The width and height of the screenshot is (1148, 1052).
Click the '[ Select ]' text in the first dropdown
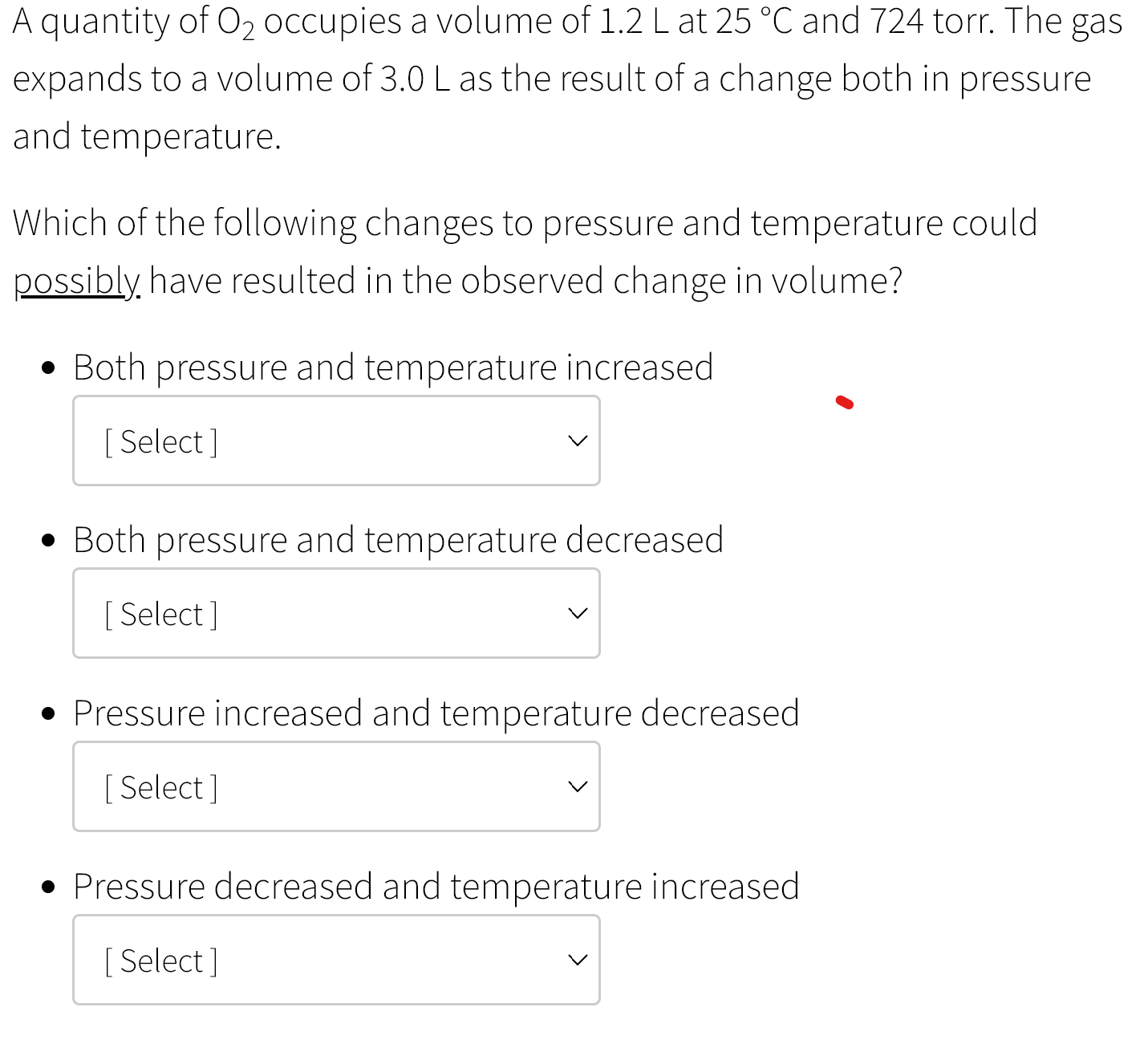pyautogui.click(x=160, y=441)
